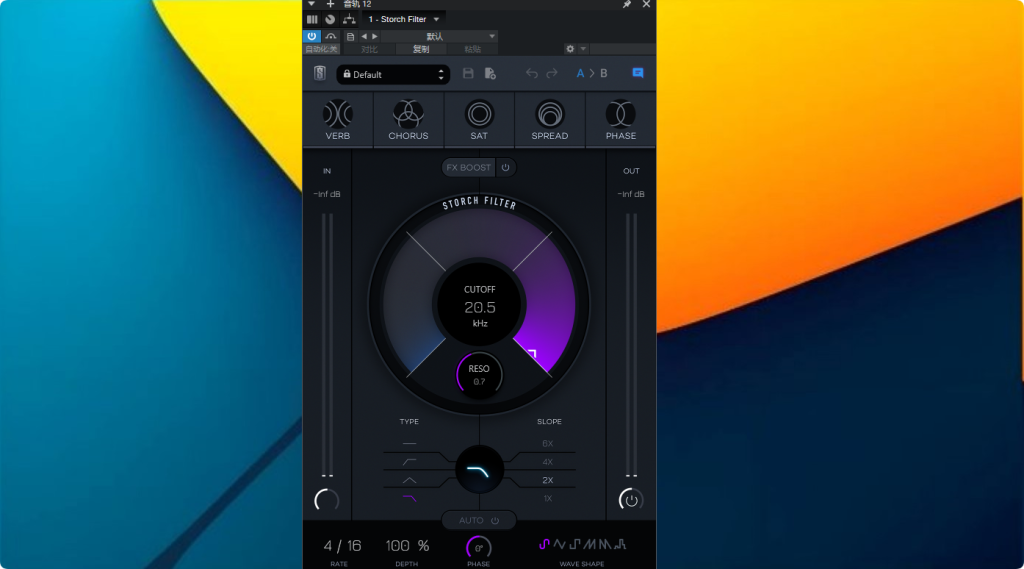The height and width of the screenshot is (569, 1024).
Task: Choose the purple low-pass filter type
Action: pyautogui.click(x=409, y=498)
